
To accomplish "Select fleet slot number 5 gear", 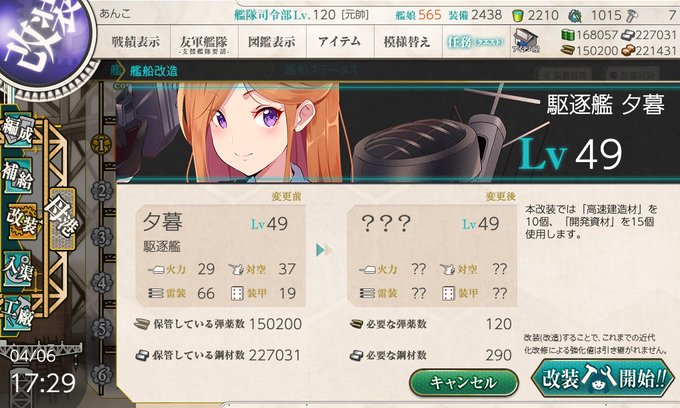I will point(102,329).
